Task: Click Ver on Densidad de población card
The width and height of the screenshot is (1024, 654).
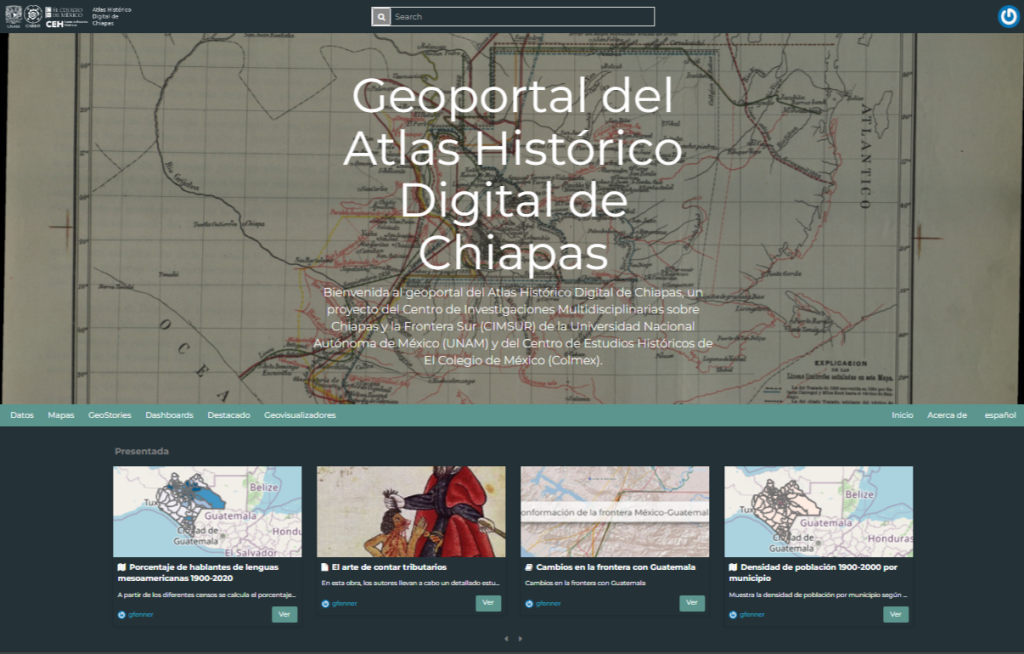Action: (x=896, y=614)
